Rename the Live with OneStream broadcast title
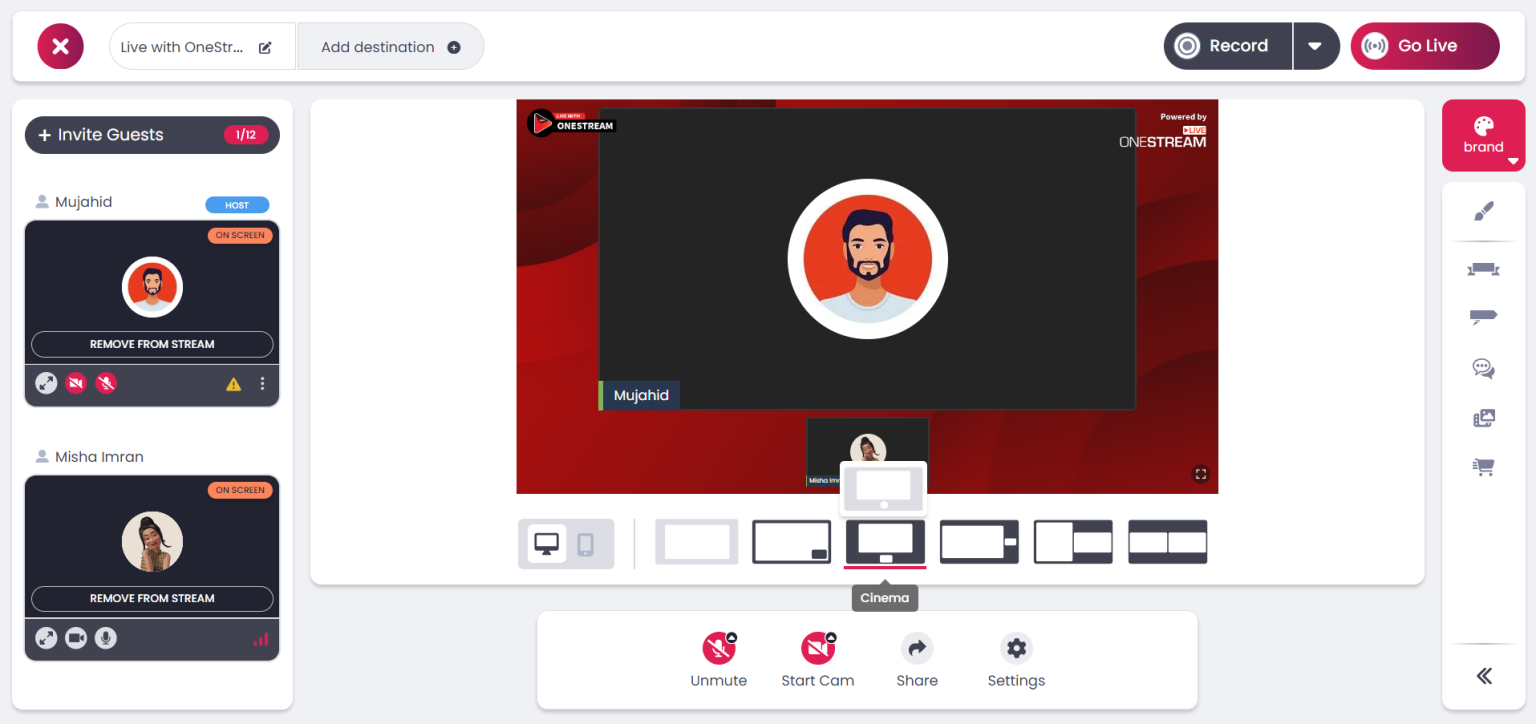 264,46
